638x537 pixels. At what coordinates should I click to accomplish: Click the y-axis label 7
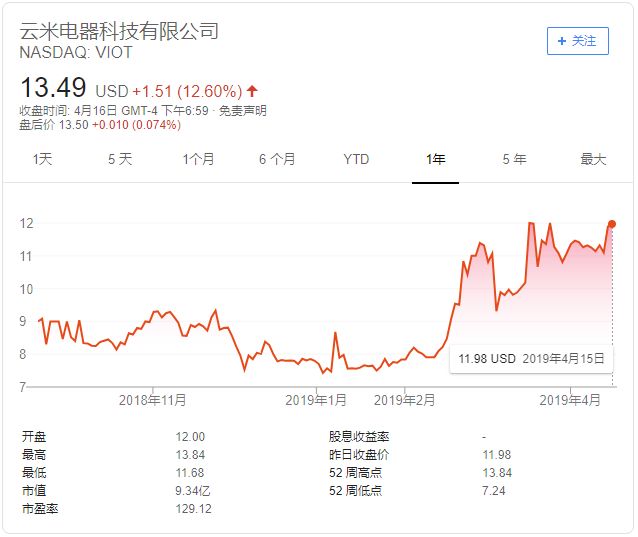(x=23, y=387)
